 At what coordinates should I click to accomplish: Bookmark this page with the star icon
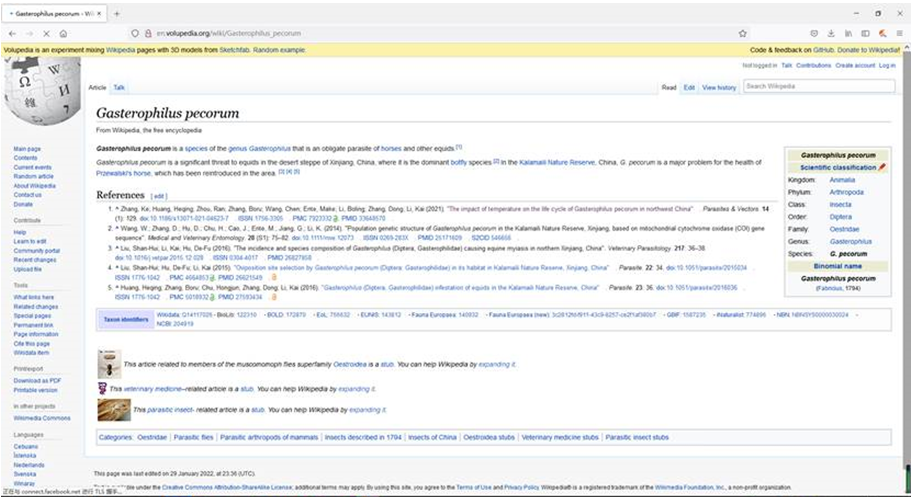tap(742, 33)
